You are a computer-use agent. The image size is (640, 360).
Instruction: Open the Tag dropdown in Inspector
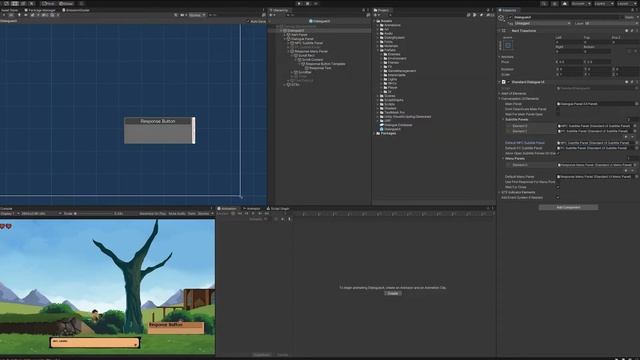(542, 23)
